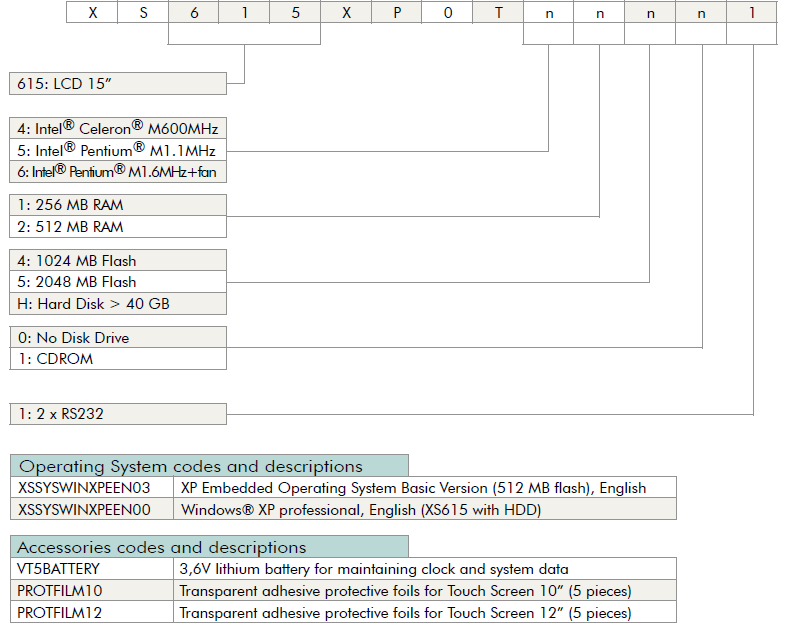Click 'Operating System codes and descriptions' heading
785x628 pixels.
[209, 466]
